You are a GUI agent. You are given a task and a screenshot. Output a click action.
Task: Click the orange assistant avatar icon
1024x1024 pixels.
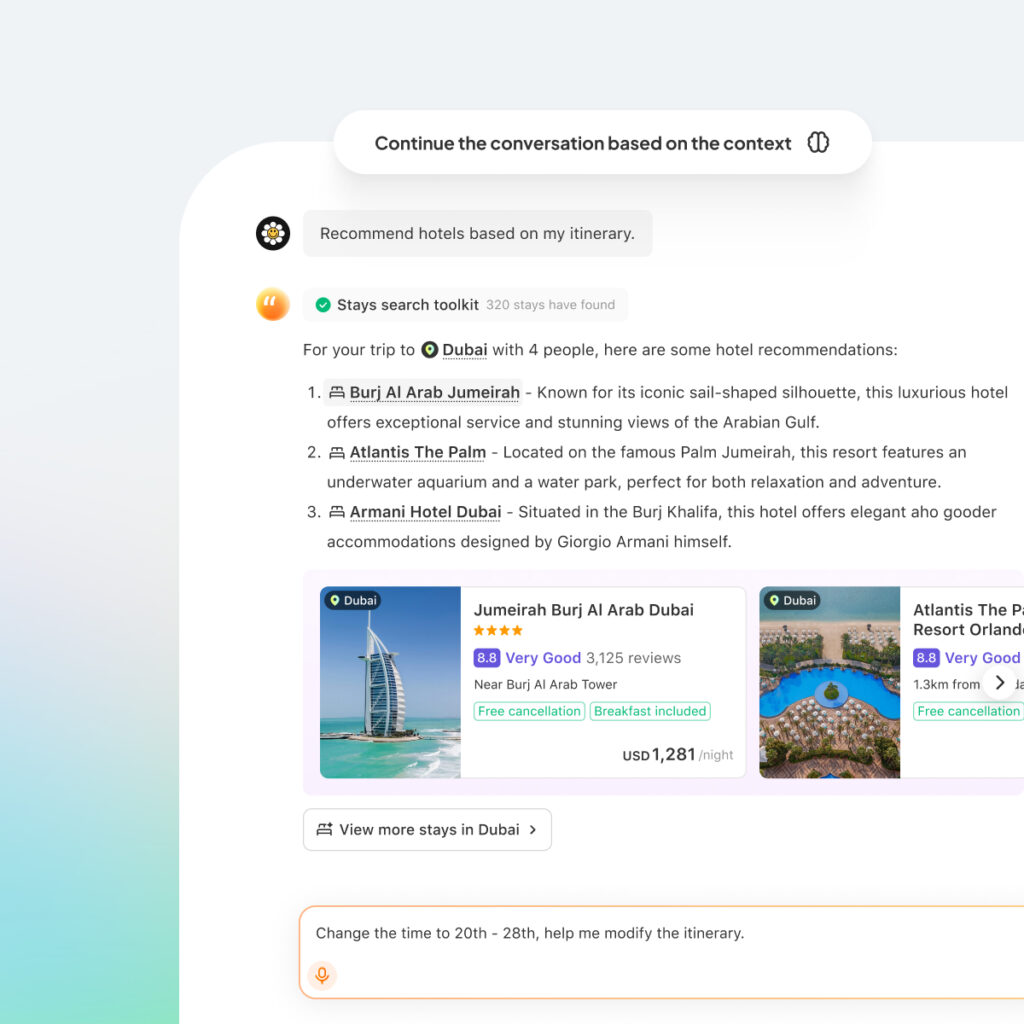tap(273, 304)
